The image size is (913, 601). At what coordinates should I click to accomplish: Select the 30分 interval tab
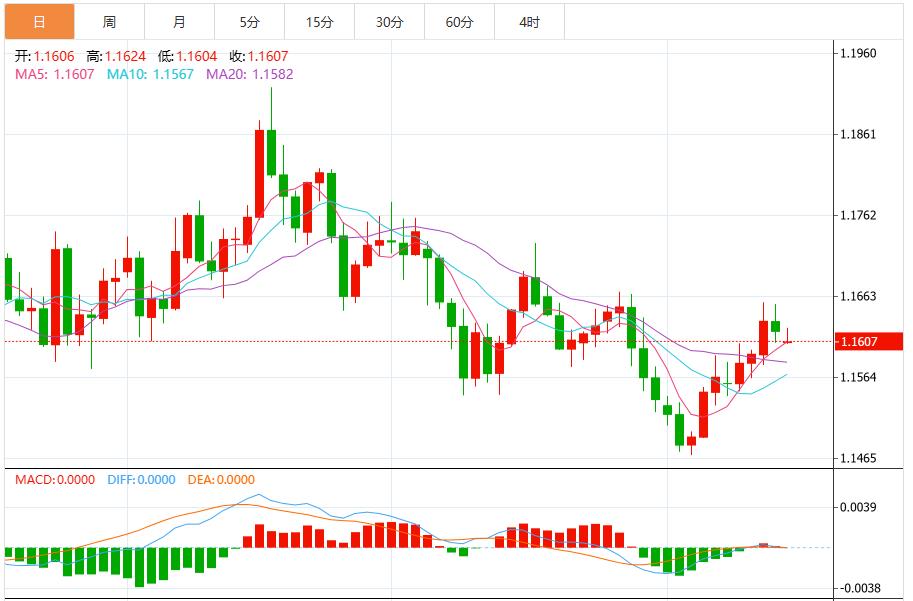(x=389, y=22)
